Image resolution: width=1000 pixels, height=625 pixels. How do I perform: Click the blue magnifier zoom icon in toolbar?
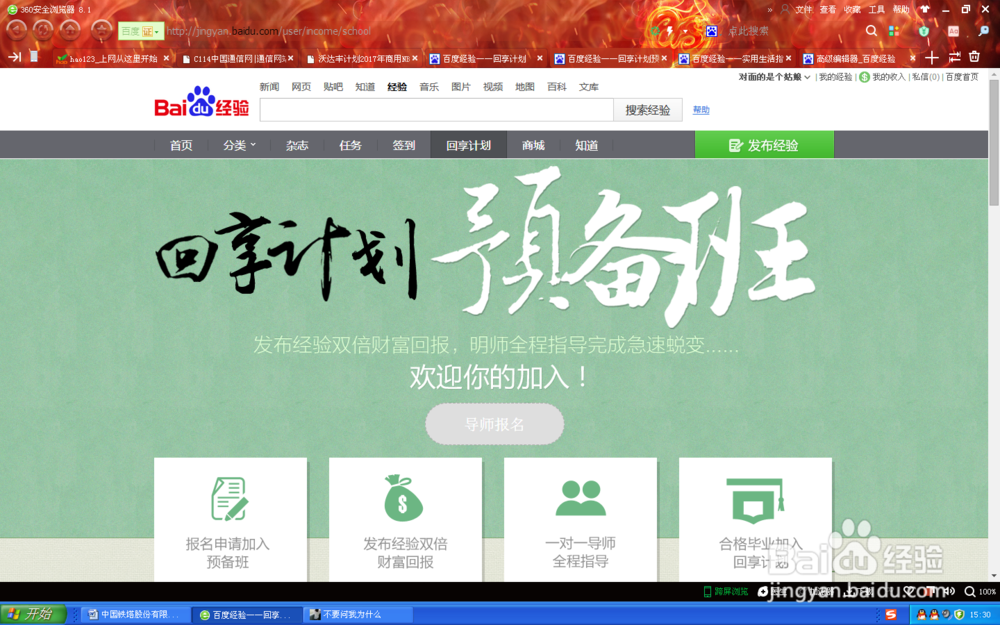coord(983,30)
